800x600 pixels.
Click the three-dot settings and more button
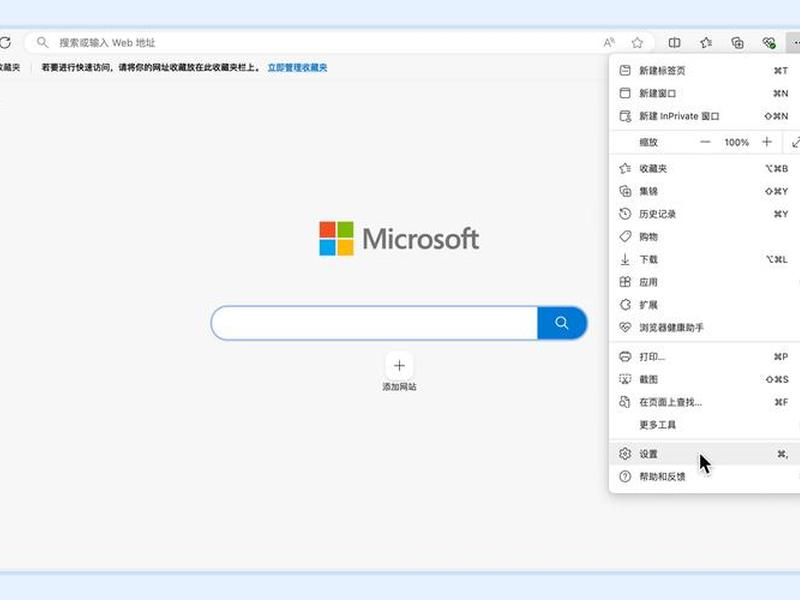pos(794,43)
